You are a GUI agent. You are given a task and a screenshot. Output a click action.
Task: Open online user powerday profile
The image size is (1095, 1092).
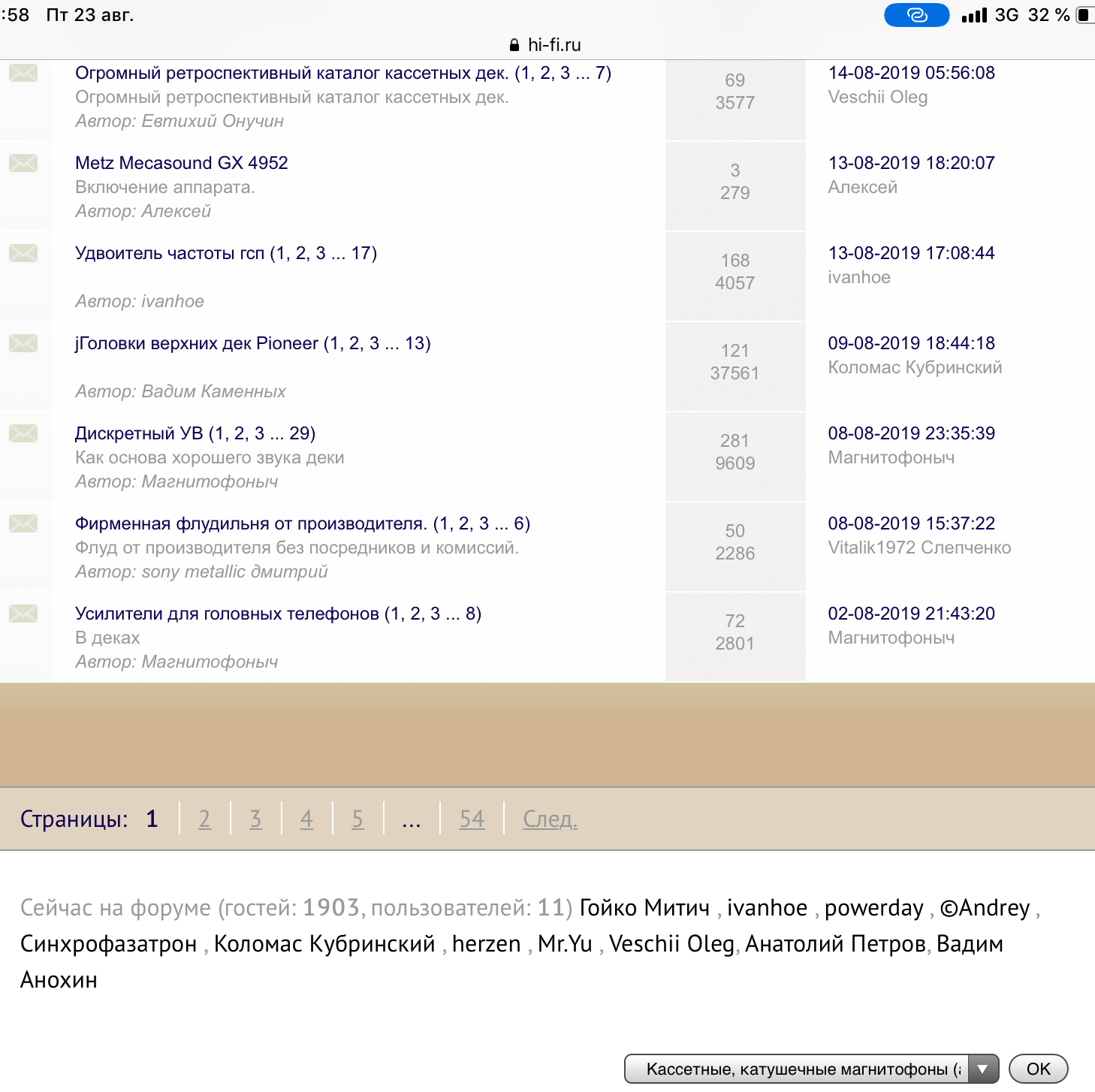(873, 908)
